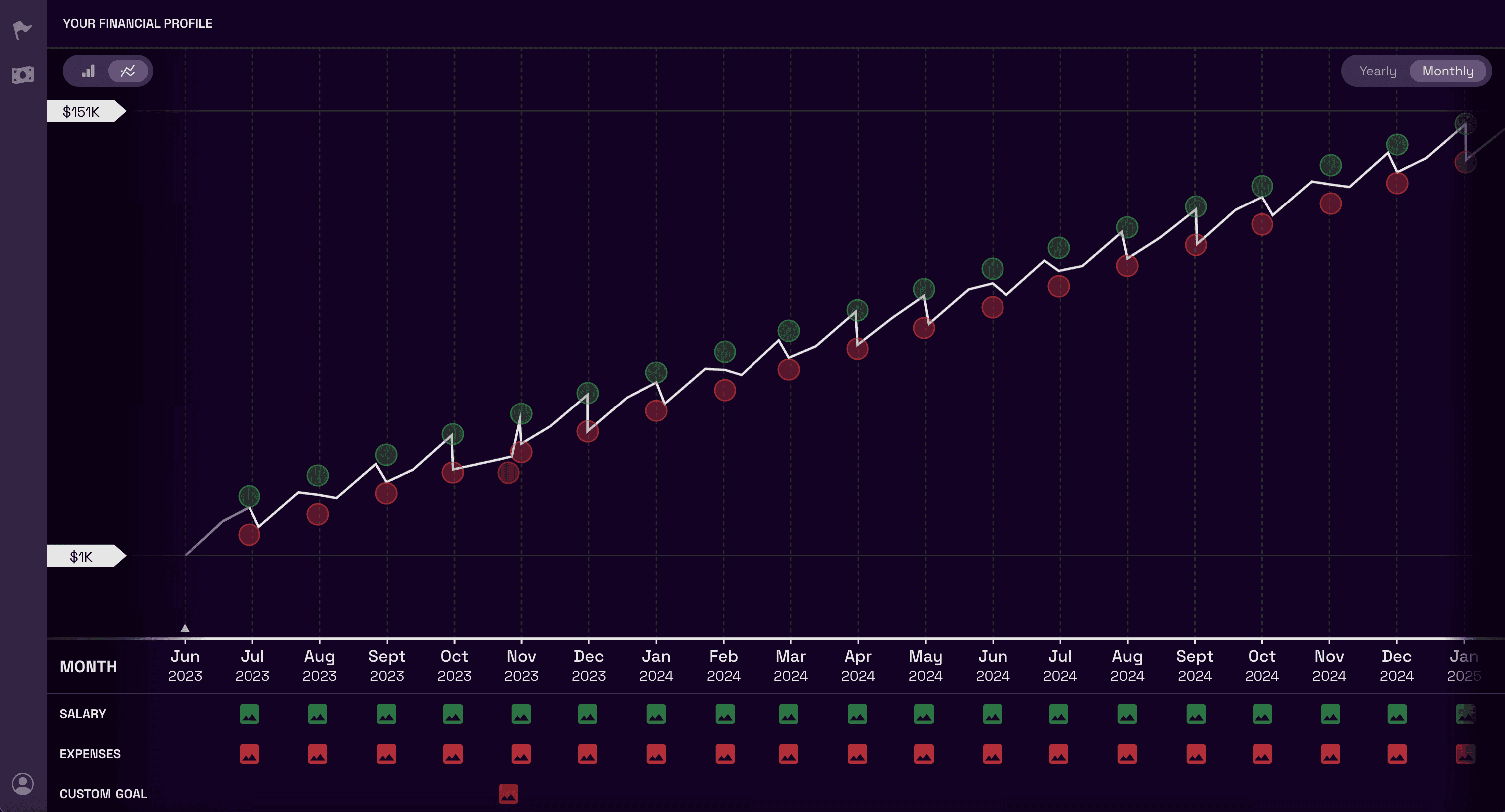
Task: Click the Jun 2024 salary icon
Action: 993,714
